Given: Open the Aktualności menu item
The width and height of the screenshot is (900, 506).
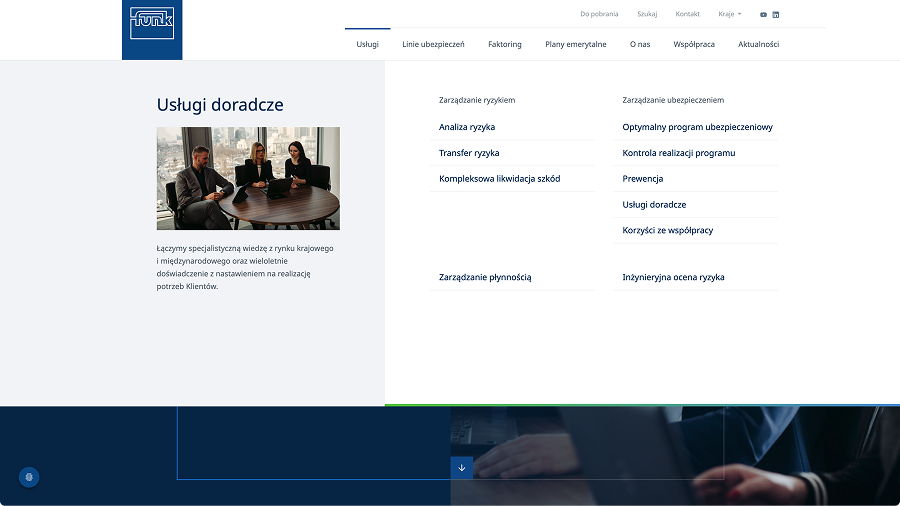Looking at the screenshot, I should [x=758, y=44].
